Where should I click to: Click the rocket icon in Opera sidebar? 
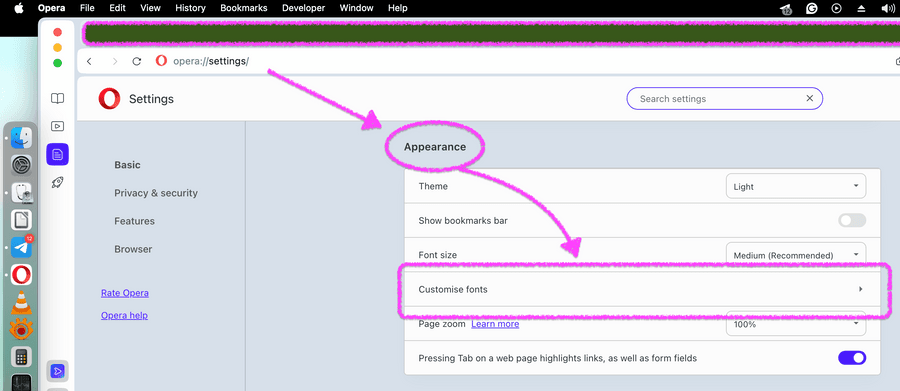pos(57,183)
